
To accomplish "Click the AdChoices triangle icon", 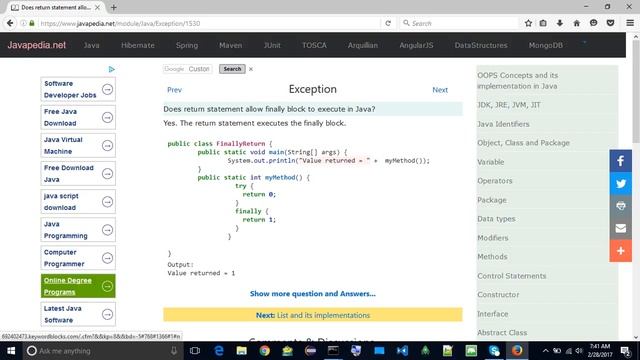I will [x=111, y=69].
